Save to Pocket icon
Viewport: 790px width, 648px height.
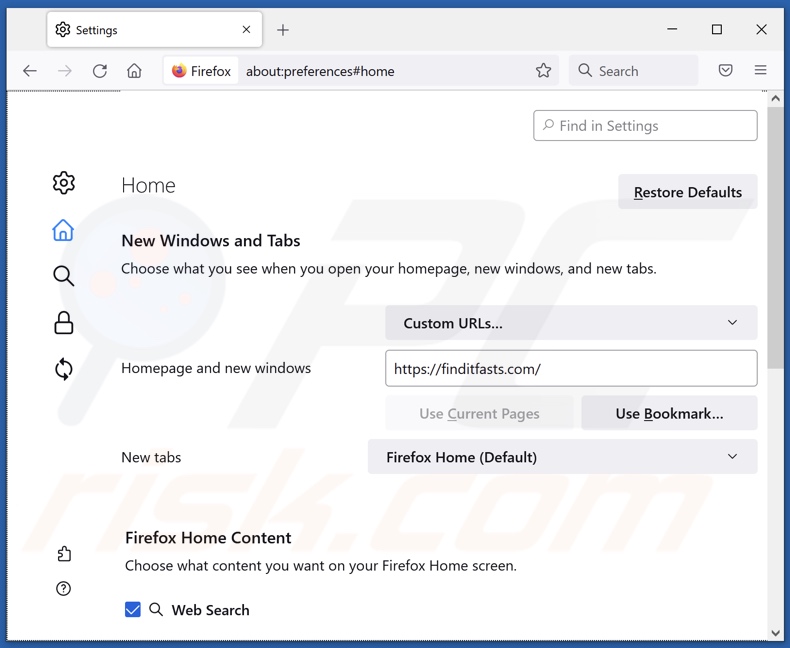point(725,70)
